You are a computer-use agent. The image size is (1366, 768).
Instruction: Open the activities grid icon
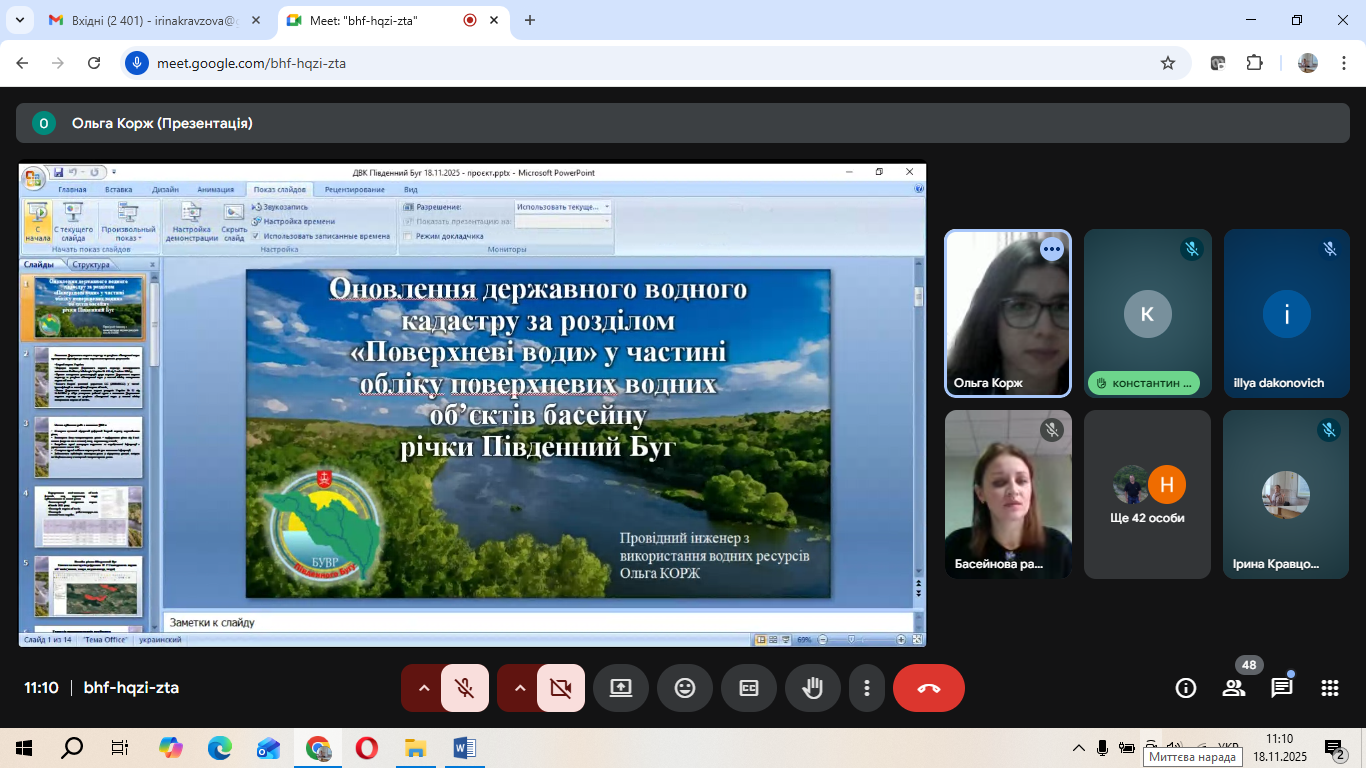point(1329,688)
